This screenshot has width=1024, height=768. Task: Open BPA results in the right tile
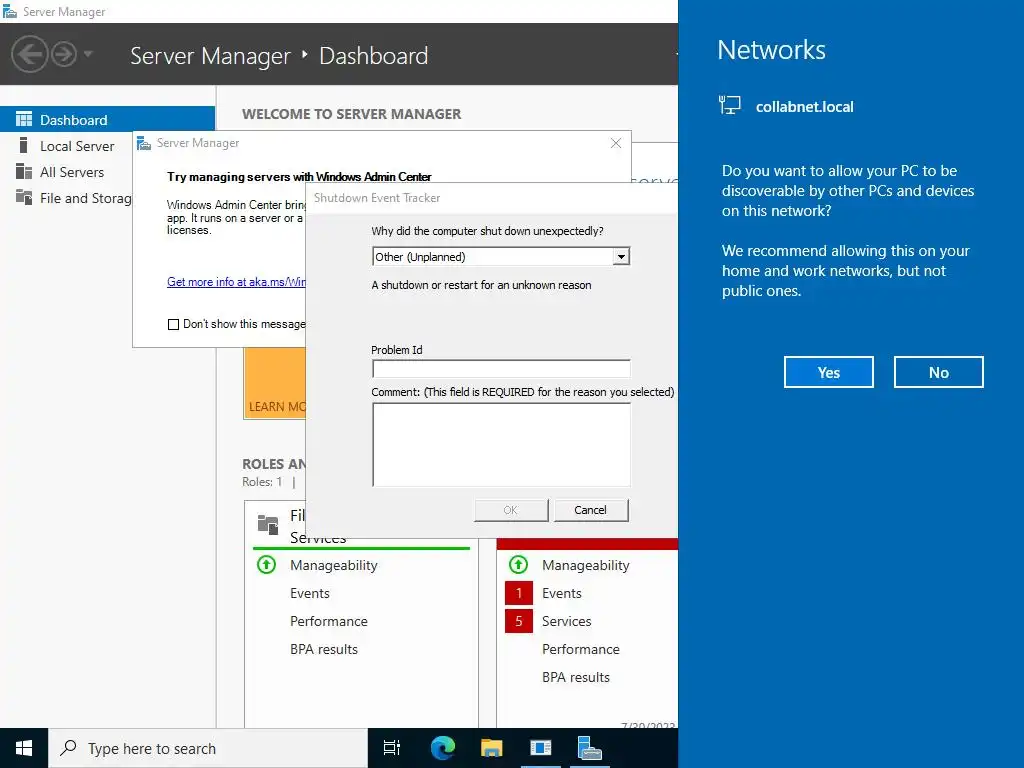click(576, 677)
